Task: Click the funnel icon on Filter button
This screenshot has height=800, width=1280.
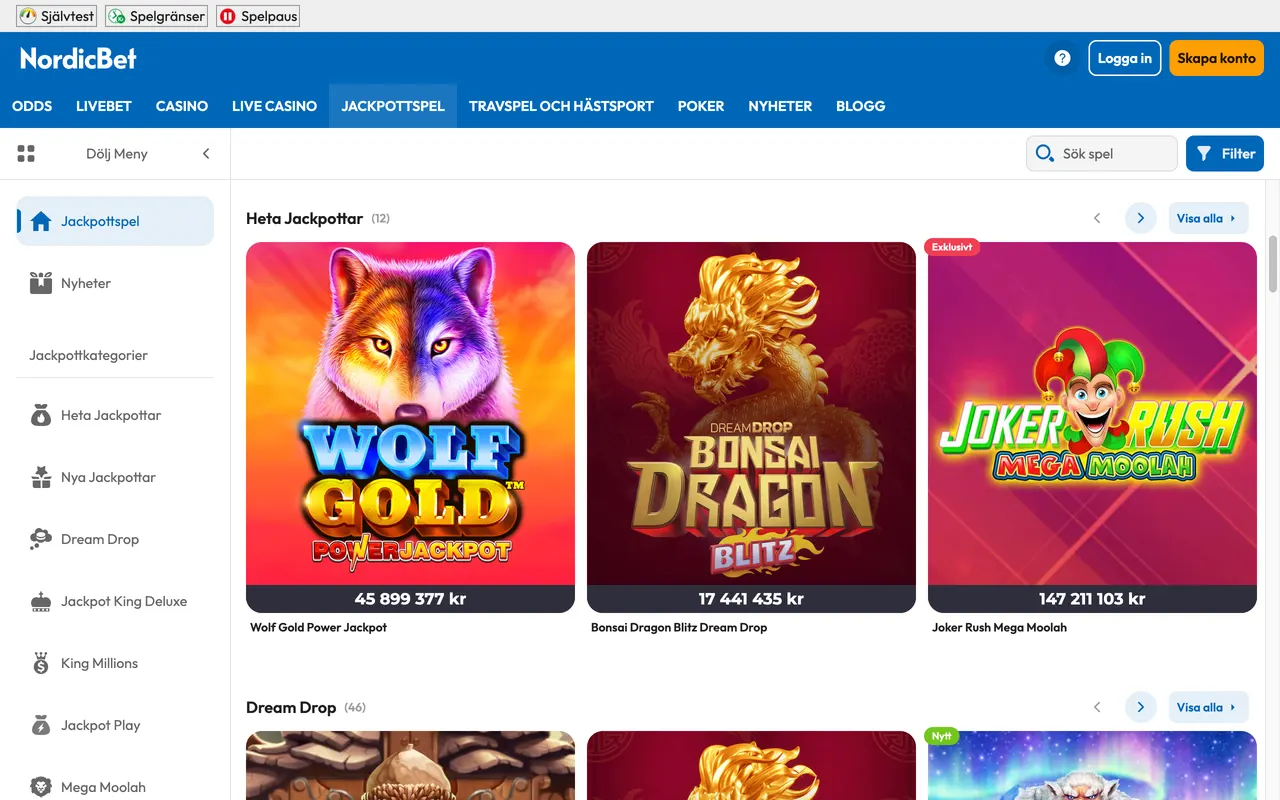Action: click(x=1204, y=153)
